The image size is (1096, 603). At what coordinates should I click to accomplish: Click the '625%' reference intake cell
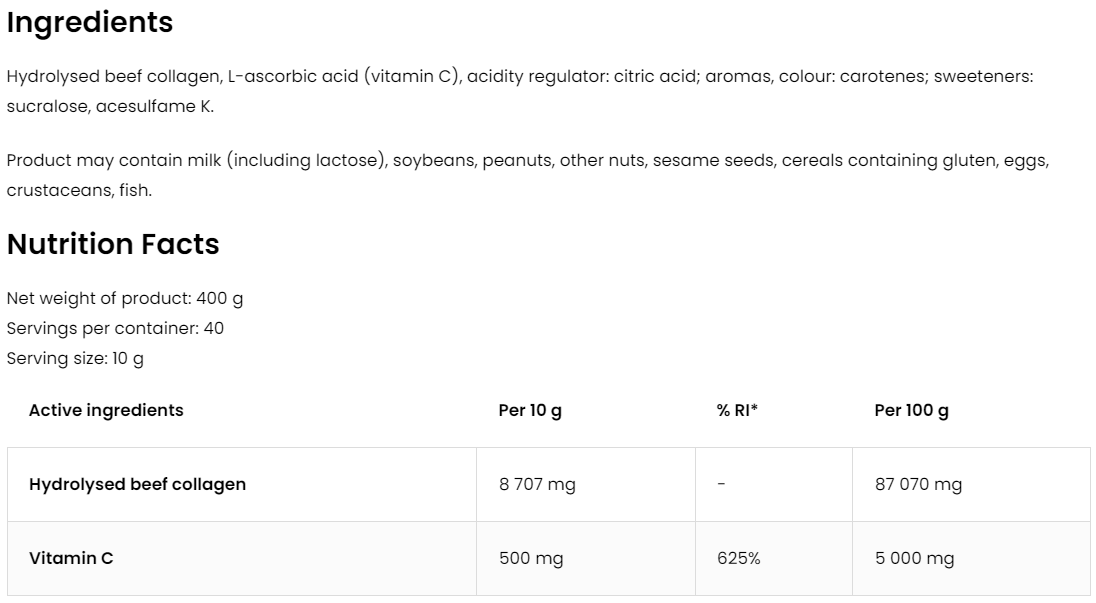738,559
